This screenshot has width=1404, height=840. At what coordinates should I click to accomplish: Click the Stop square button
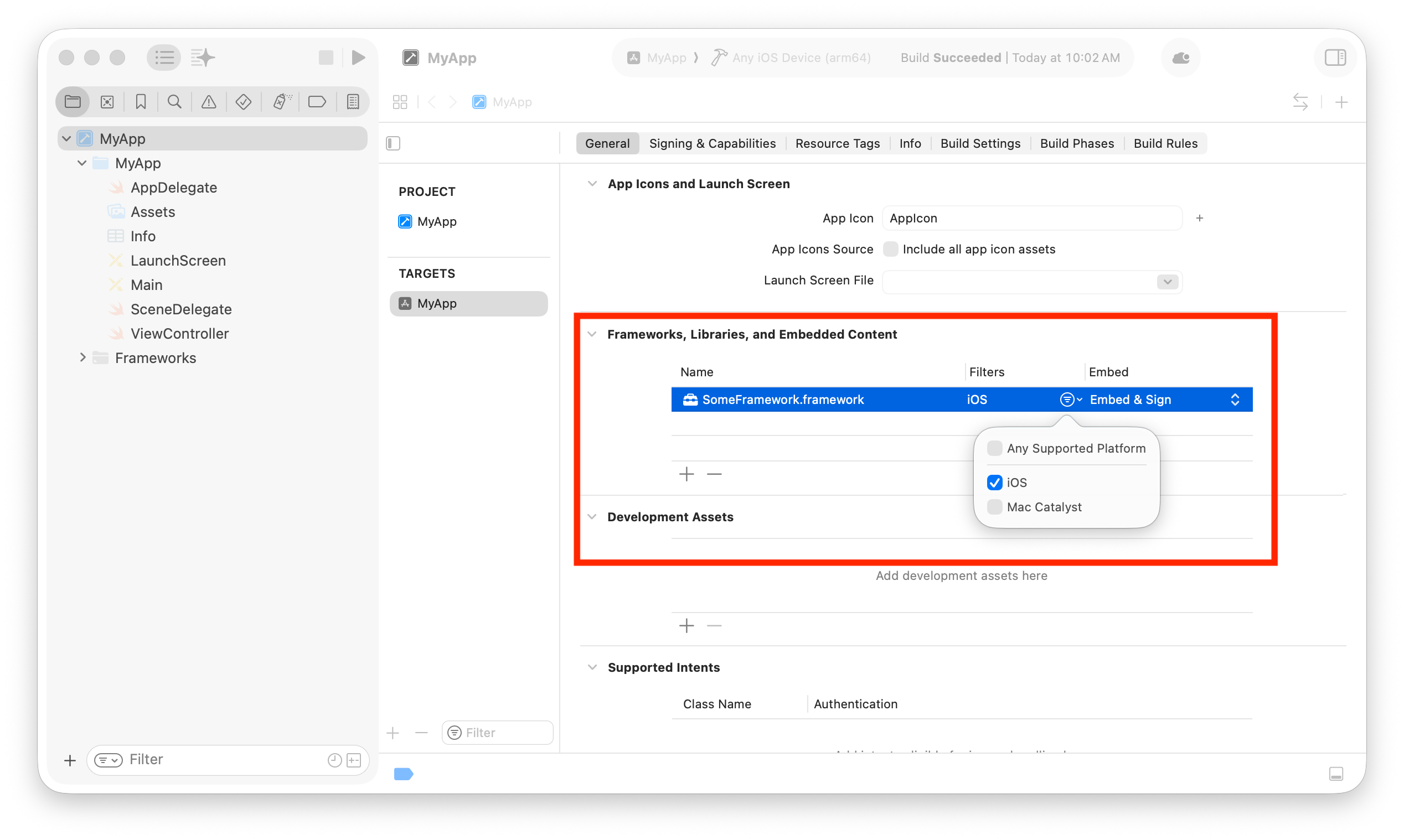(326, 58)
